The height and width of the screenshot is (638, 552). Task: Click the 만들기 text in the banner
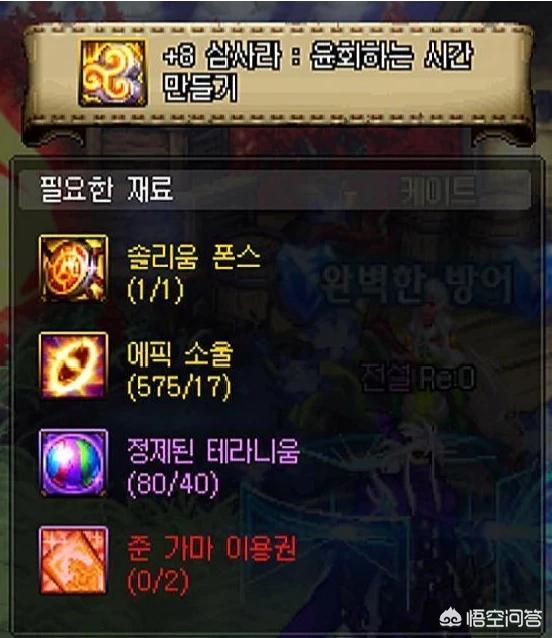click(200, 88)
